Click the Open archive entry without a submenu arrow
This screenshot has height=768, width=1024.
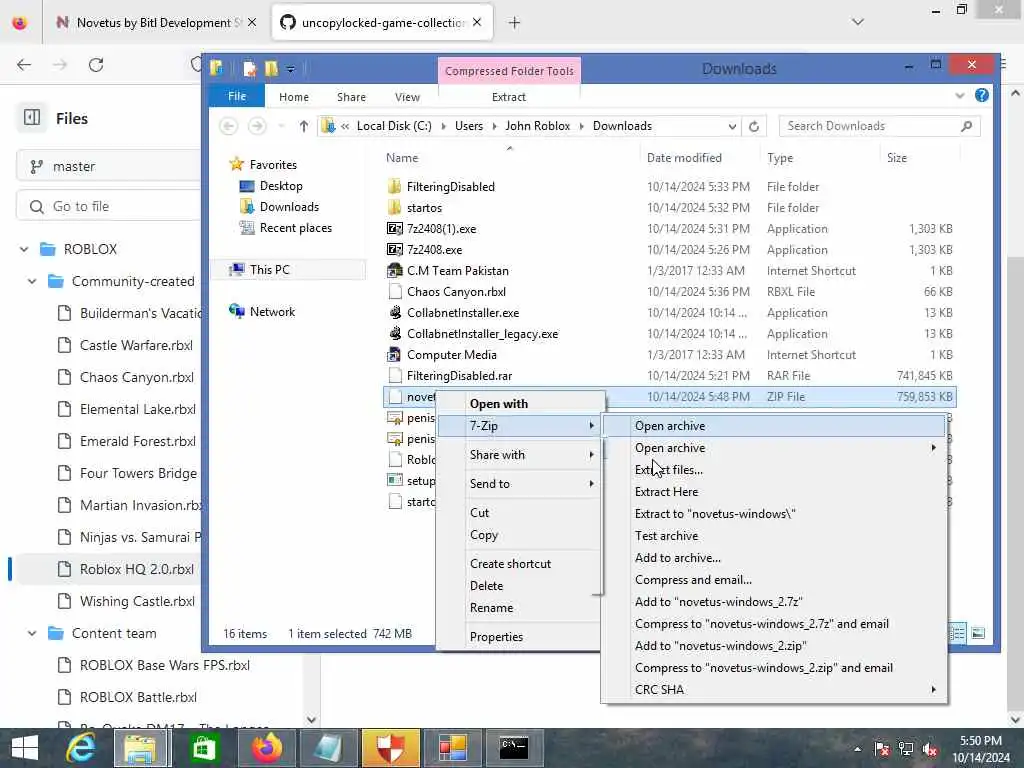(773, 426)
